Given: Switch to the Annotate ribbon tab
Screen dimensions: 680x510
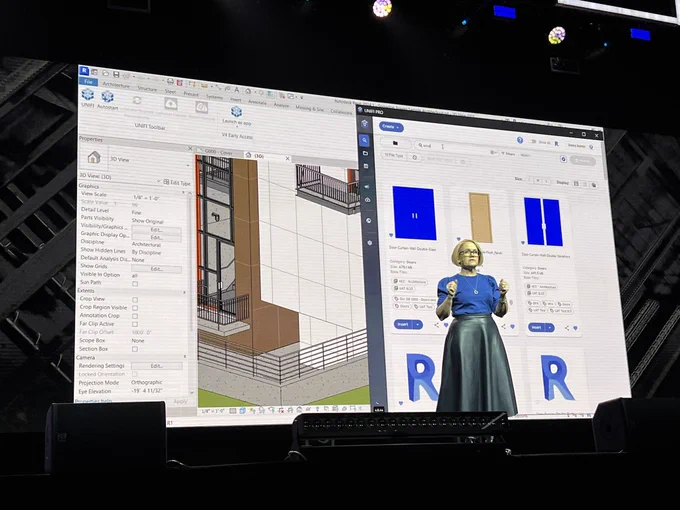Looking at the screenshot, I should [x=257, y=102].
